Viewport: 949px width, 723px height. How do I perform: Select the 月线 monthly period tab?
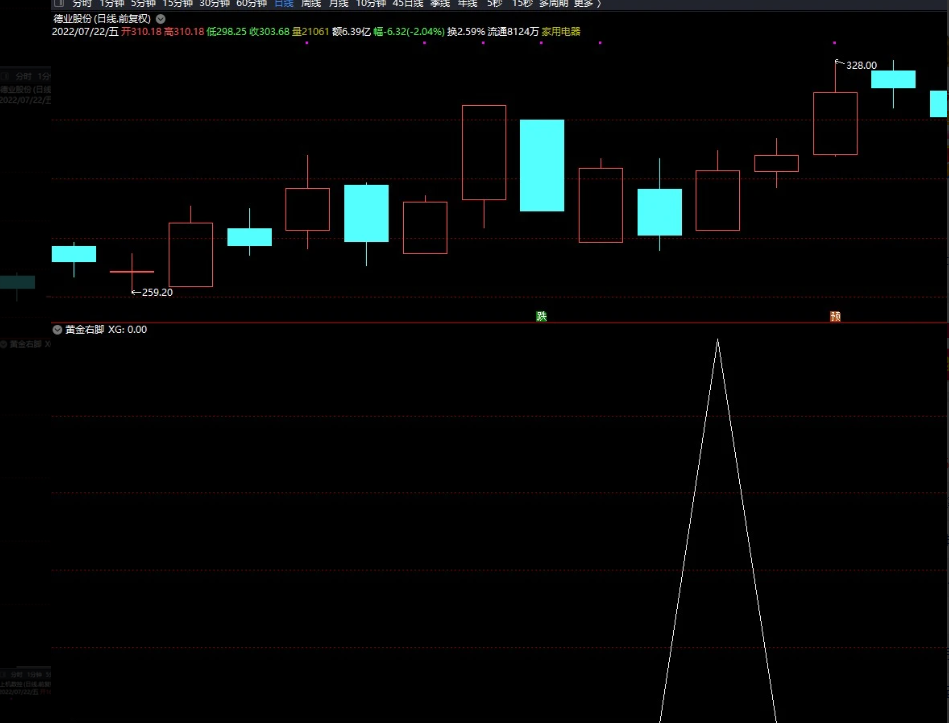point(339,4)
